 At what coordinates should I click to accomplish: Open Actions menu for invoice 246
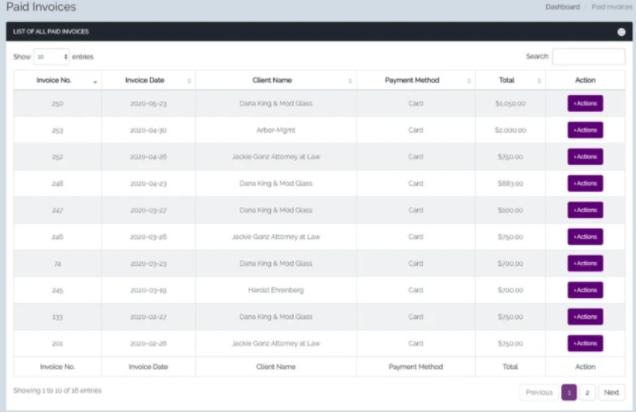pyautogui.click(x=585, y=237)
